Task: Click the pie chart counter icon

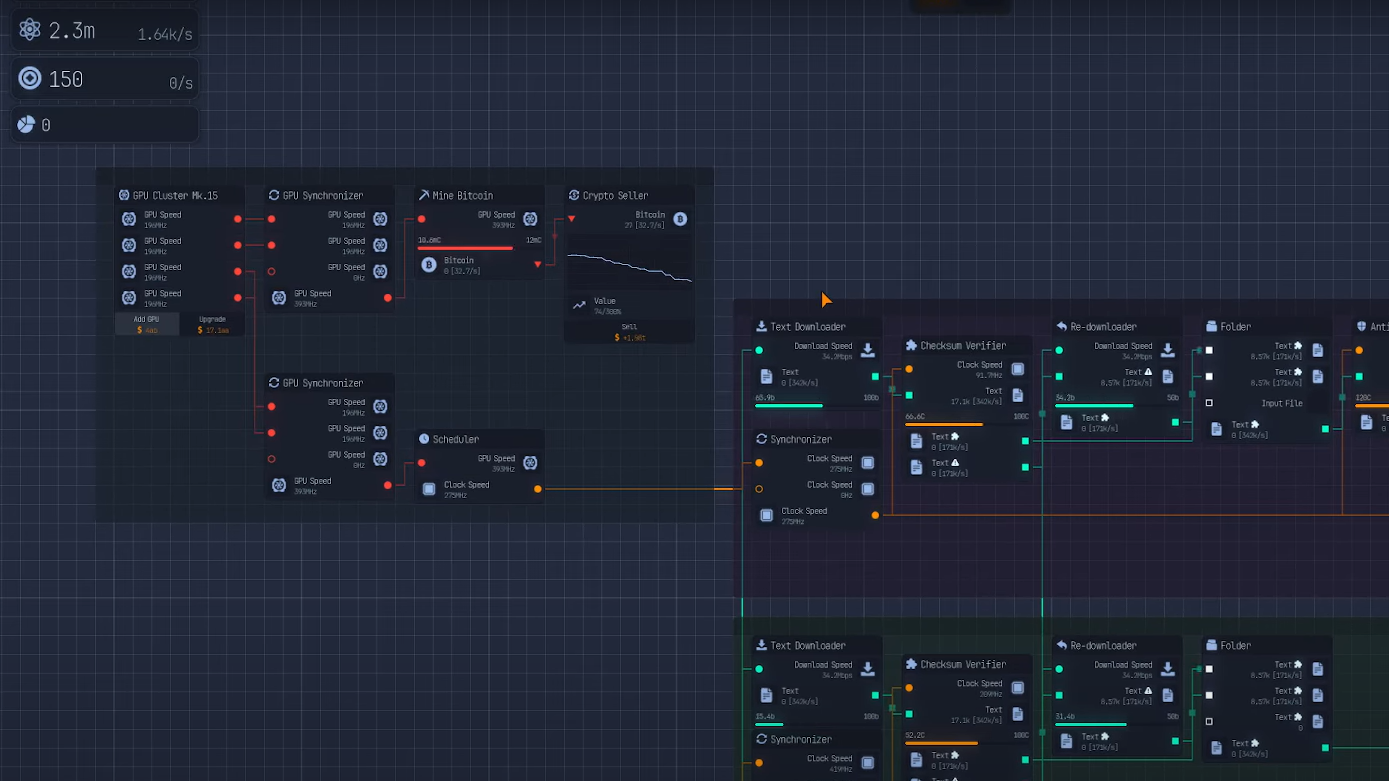Action: point(26,125)
